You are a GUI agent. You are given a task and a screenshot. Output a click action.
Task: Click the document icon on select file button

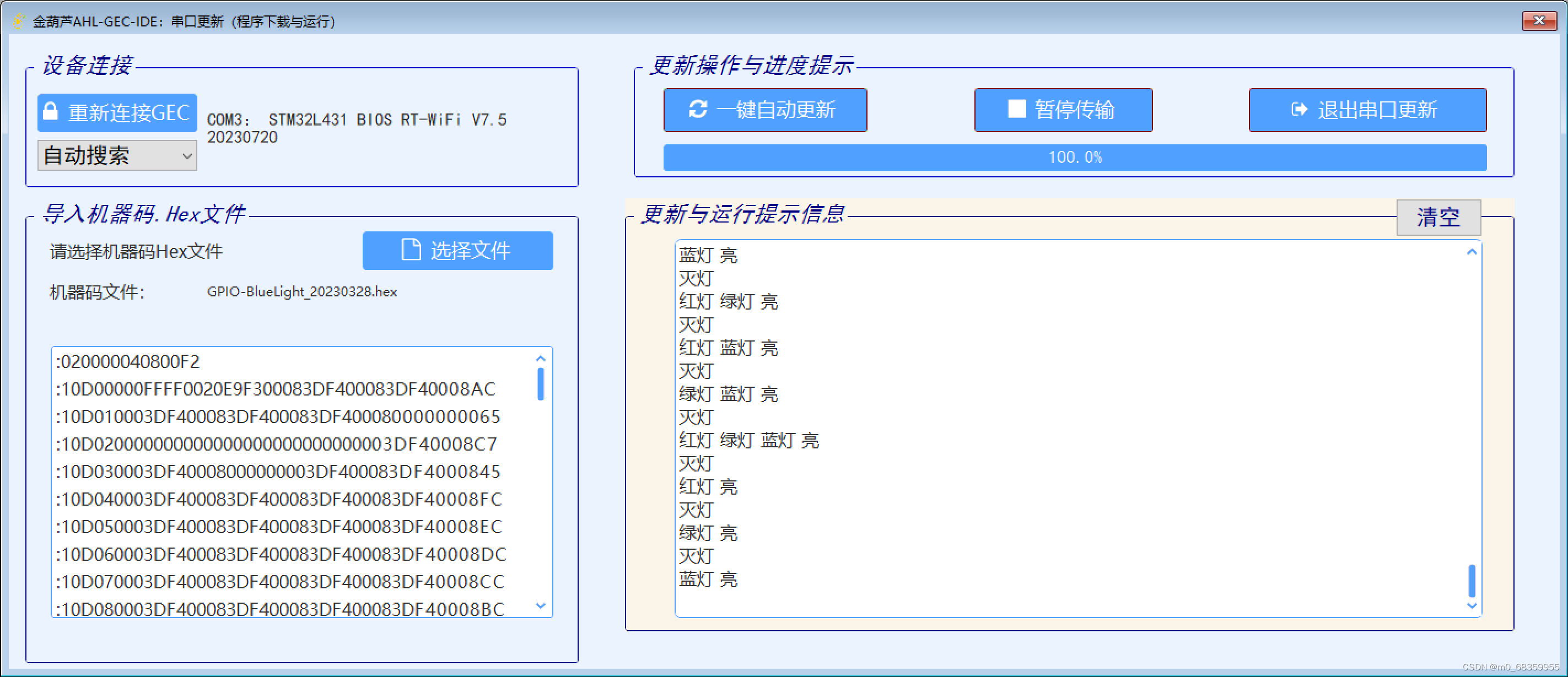tap(412, 250)
